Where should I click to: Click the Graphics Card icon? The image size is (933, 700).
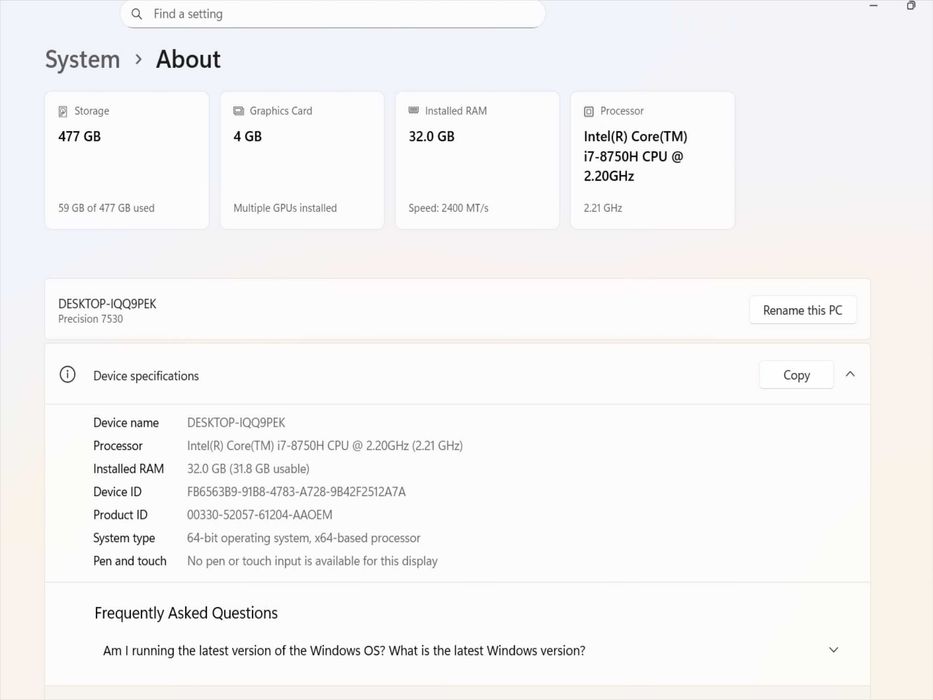point(239,111)
